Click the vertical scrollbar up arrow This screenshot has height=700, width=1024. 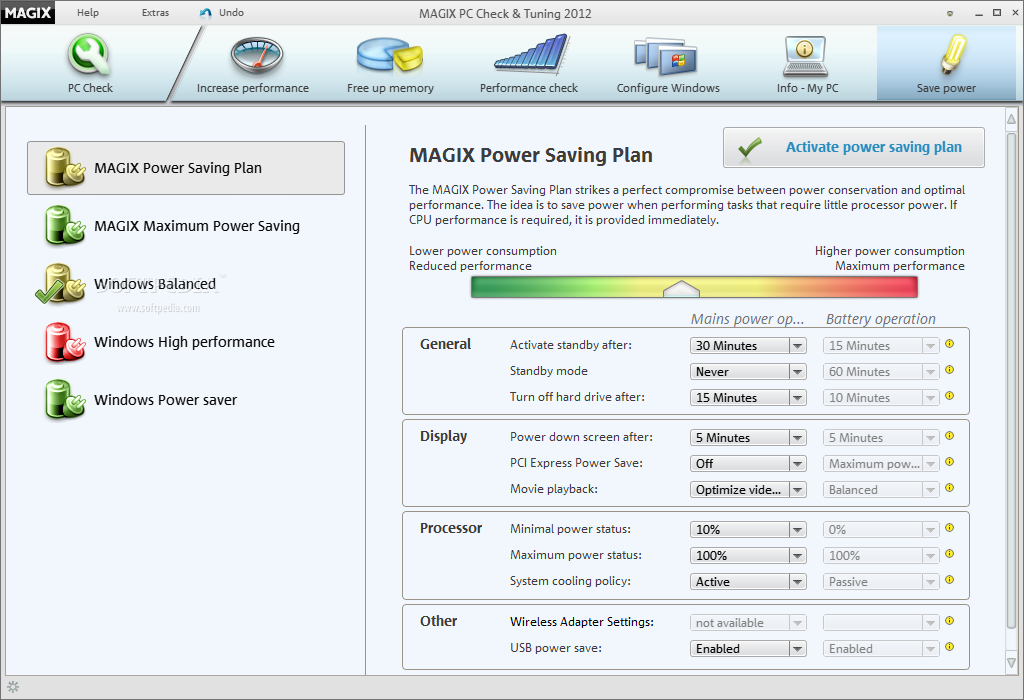pos(1011,119)
